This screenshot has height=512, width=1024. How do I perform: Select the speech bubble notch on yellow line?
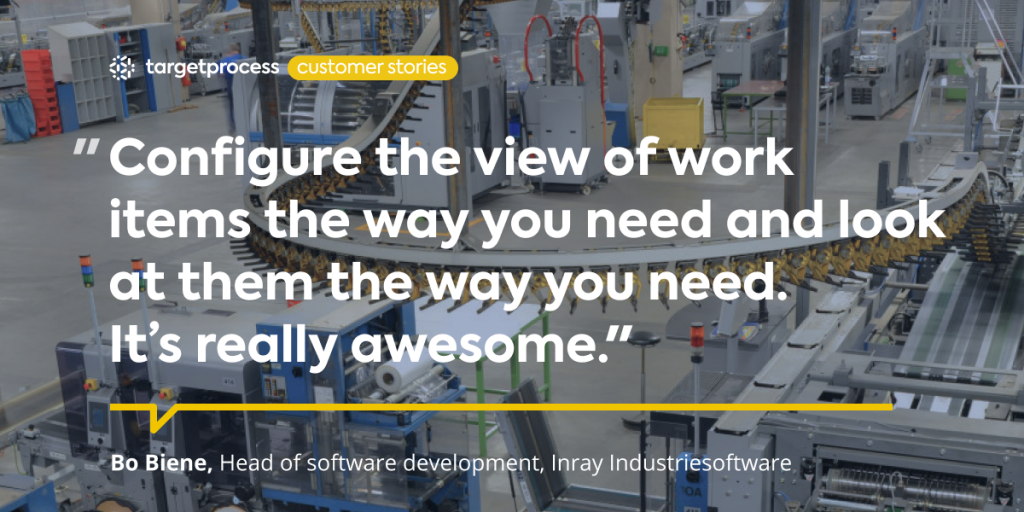[161, 419]
